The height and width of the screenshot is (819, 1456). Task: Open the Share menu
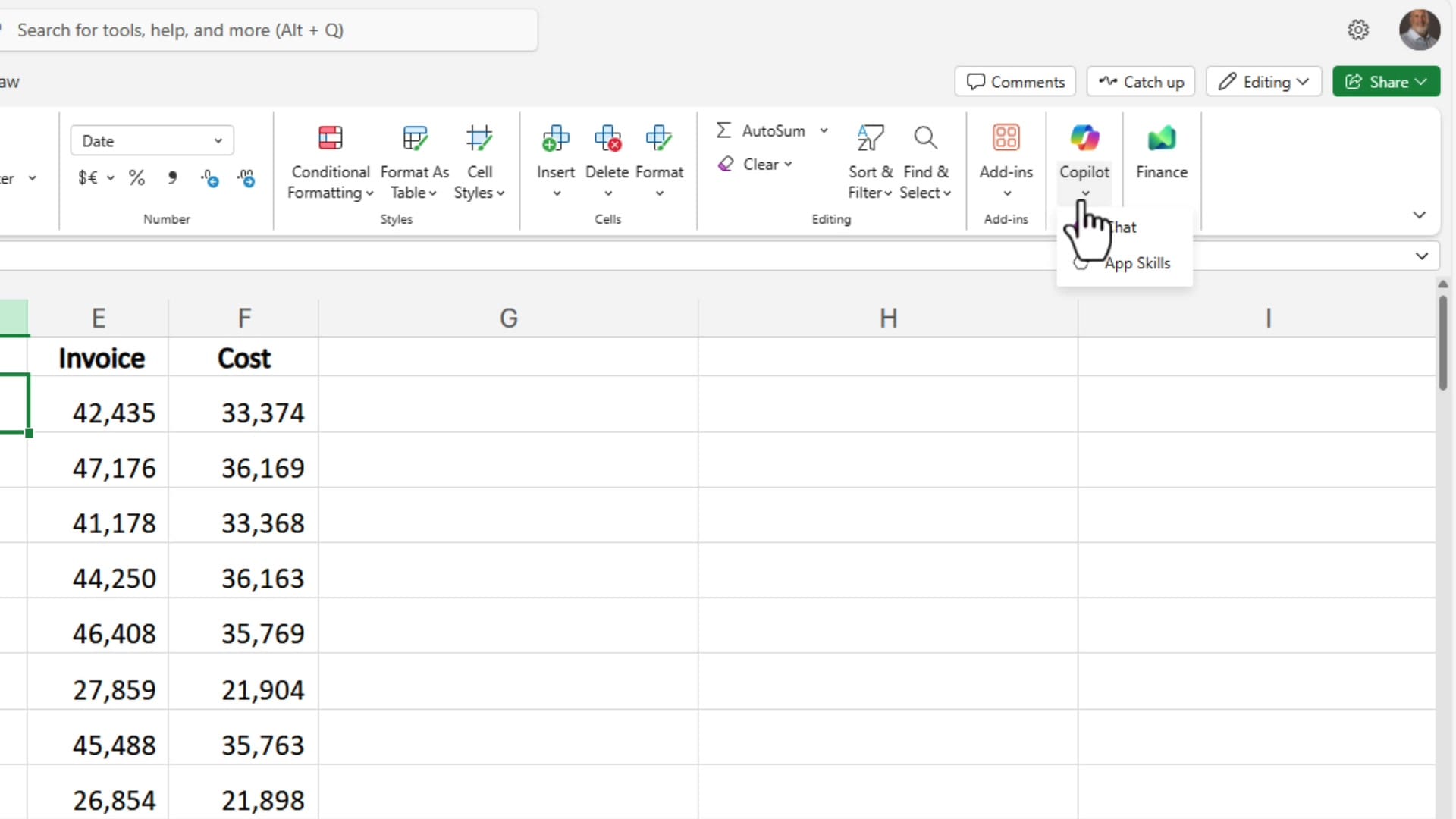tap(1386, 81)
